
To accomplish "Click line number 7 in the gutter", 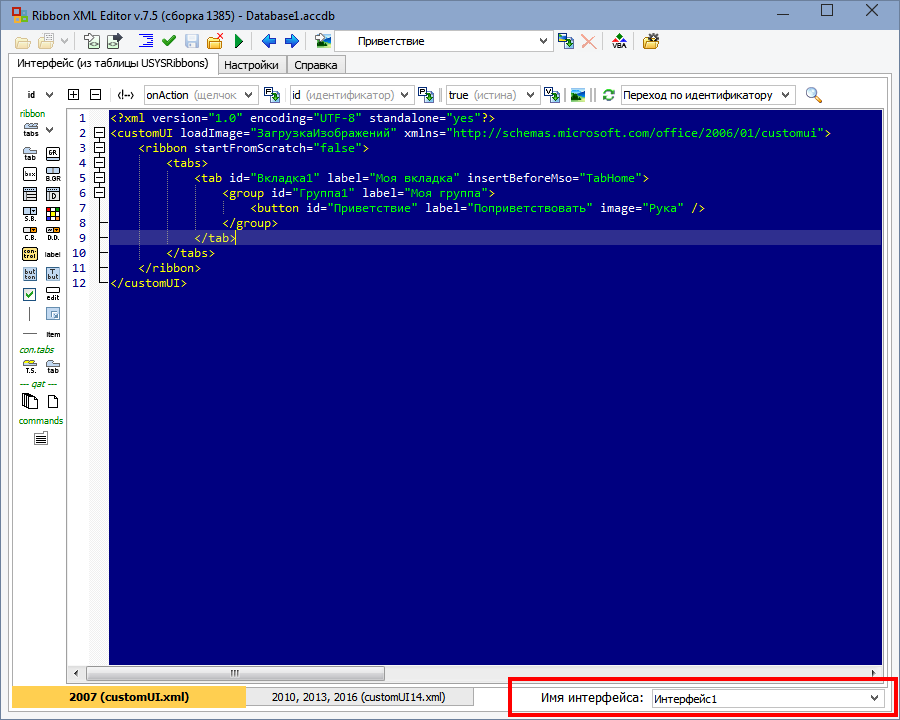I will [x=82, y=208].
